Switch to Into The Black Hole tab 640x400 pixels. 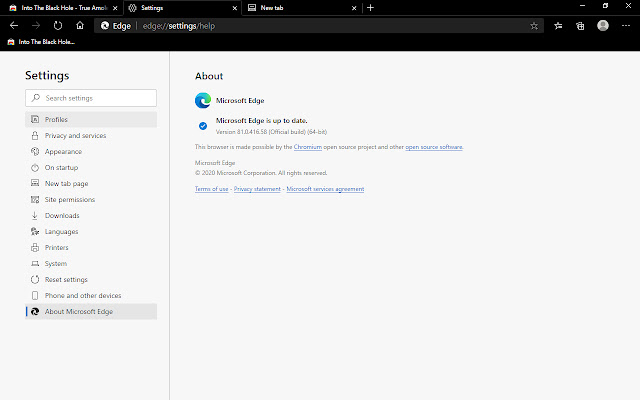click(60, 7)
